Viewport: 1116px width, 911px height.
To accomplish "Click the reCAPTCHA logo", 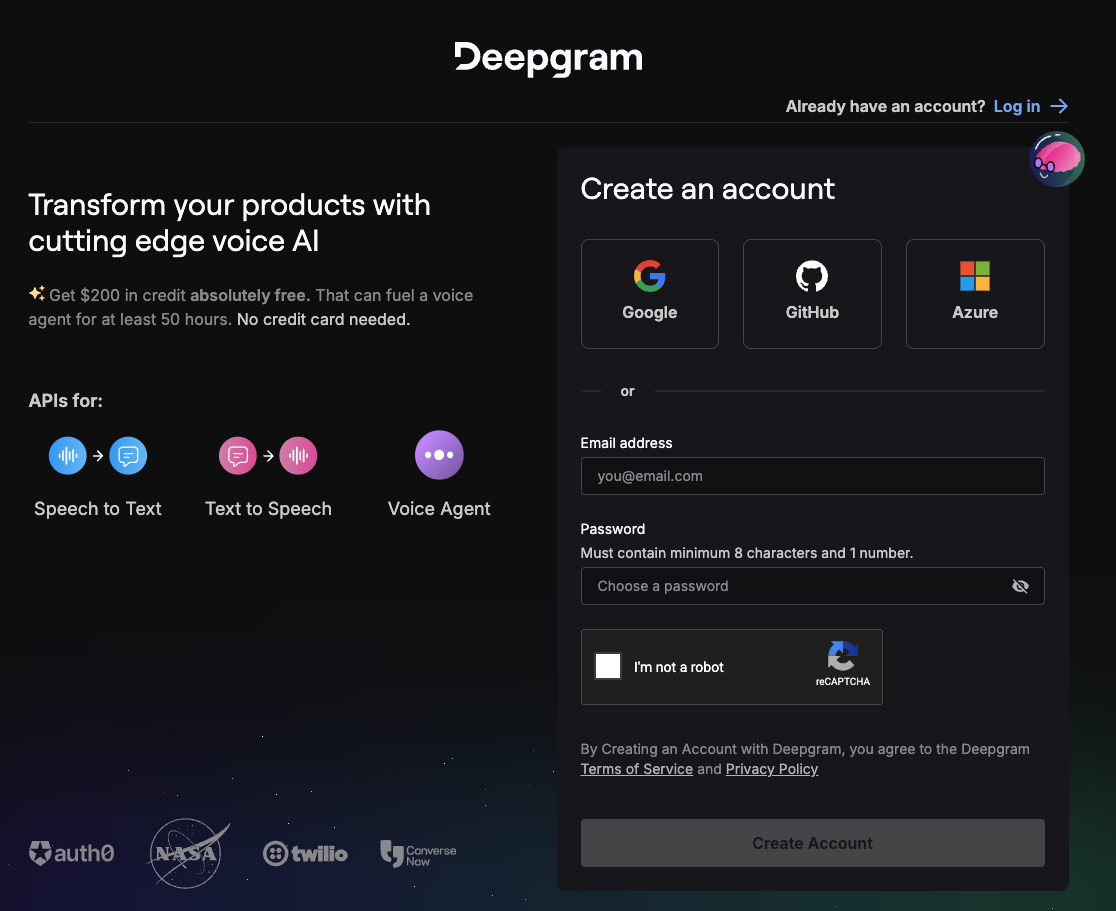I will click(843, 655).
